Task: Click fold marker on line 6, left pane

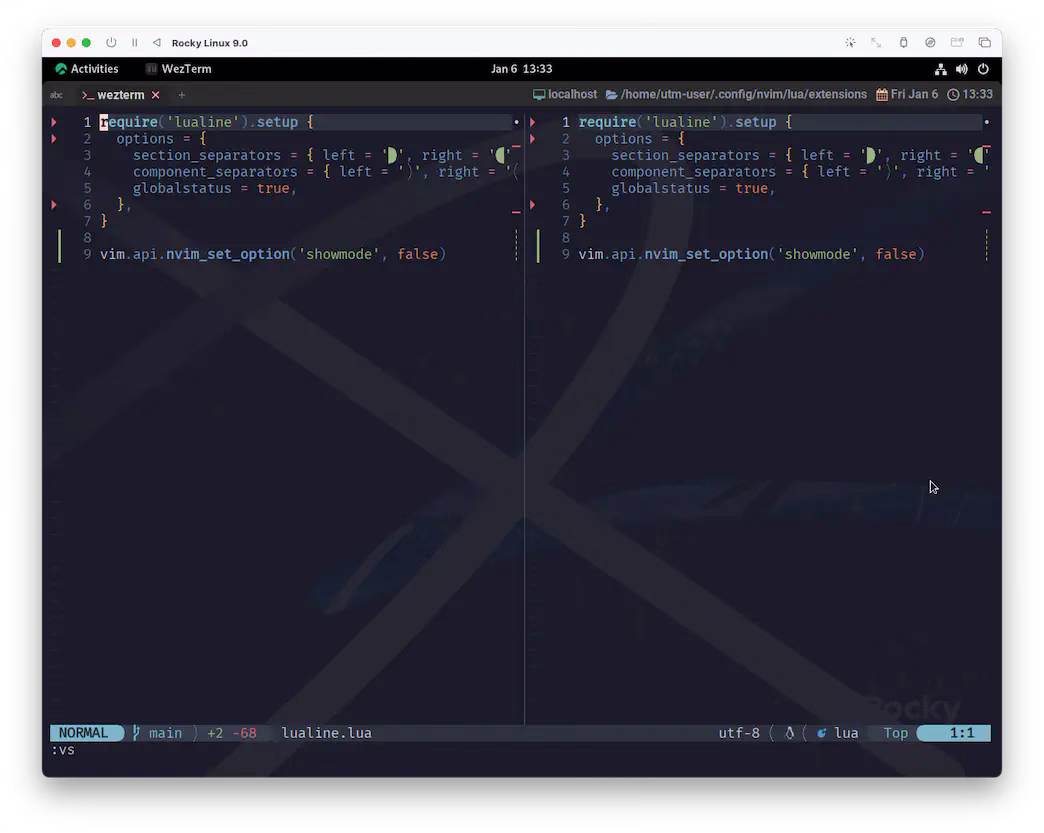Action: [54, 204]
